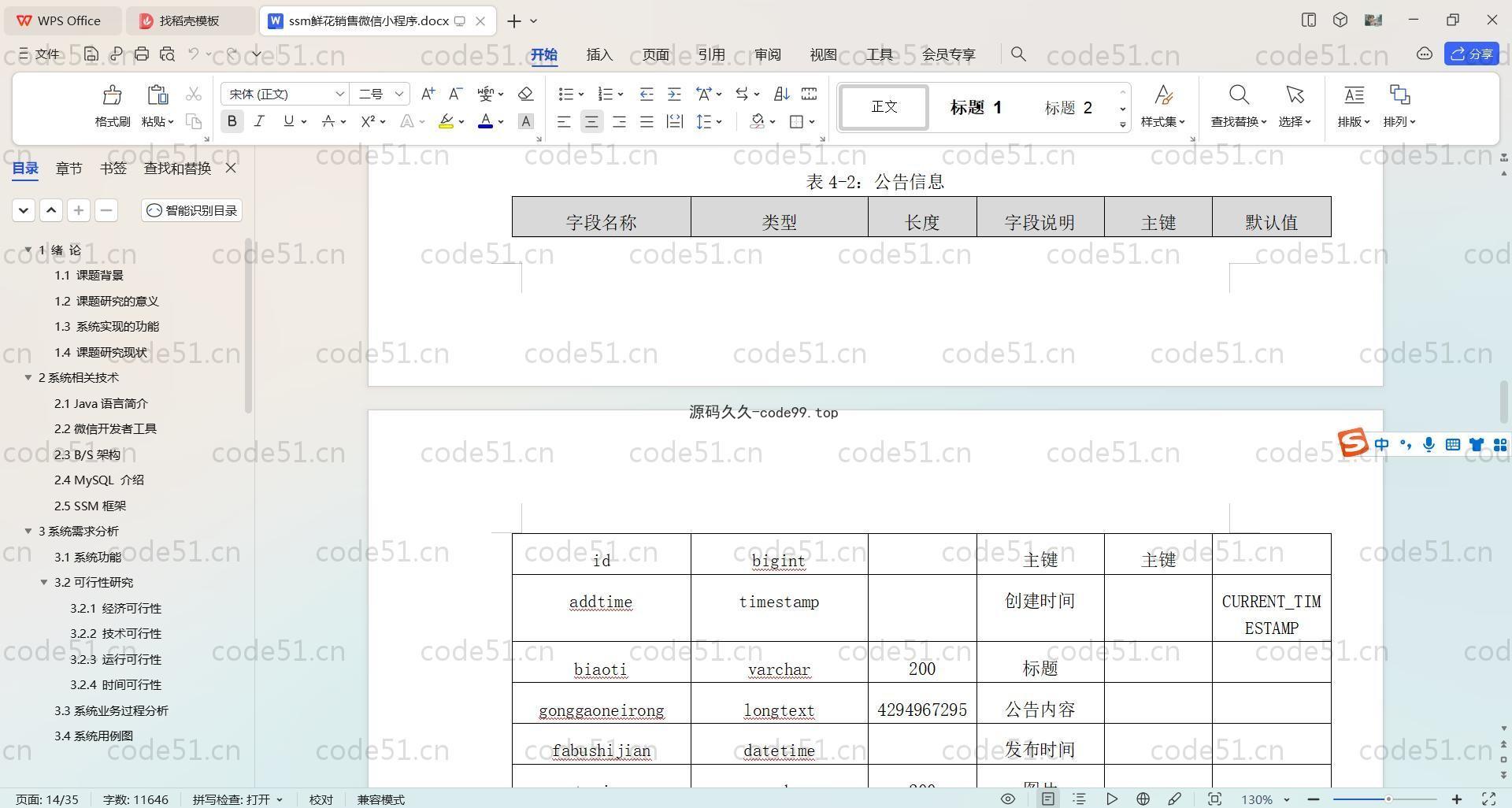Switch to the 引用 ribbon tab
Screen dimensions: 1512x808
(x=711, y=54)
